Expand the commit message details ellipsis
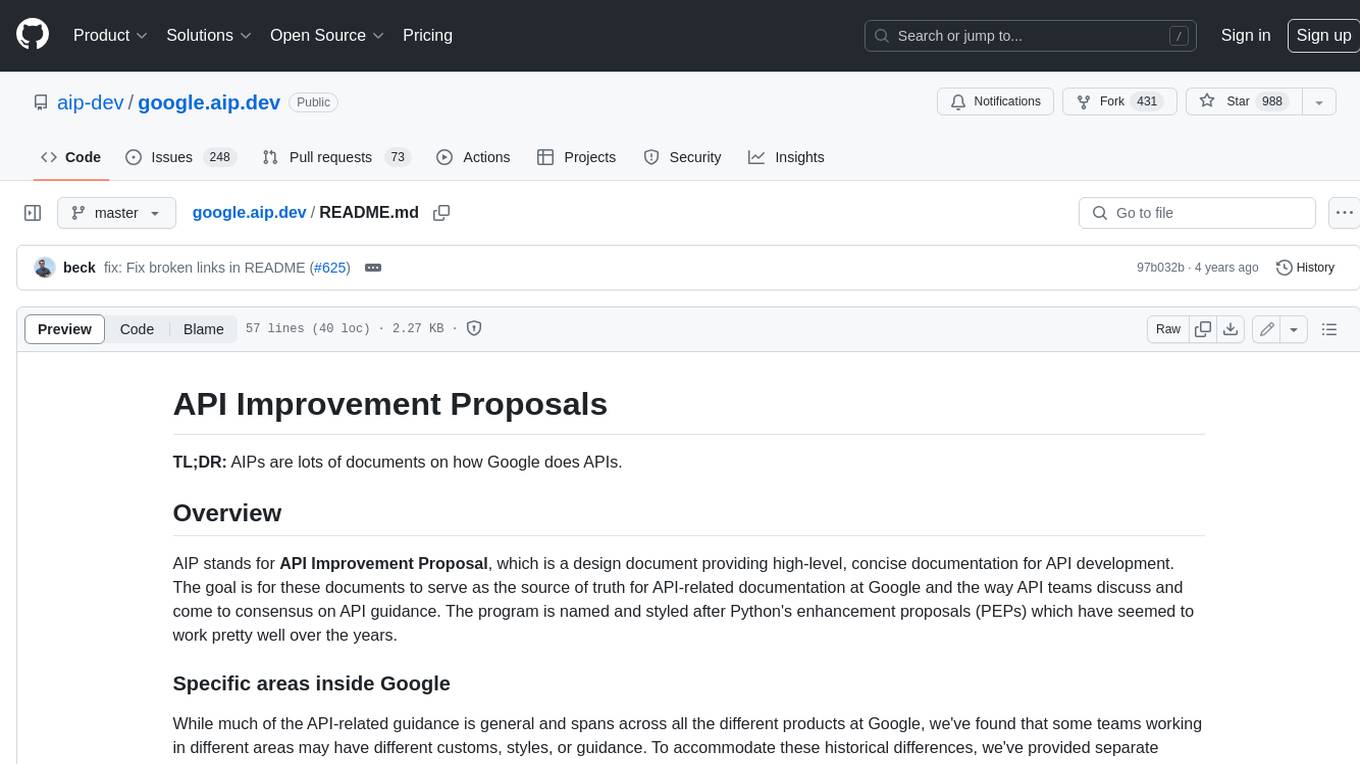Viewport: 1360px width, 764px height. [373, 268]
